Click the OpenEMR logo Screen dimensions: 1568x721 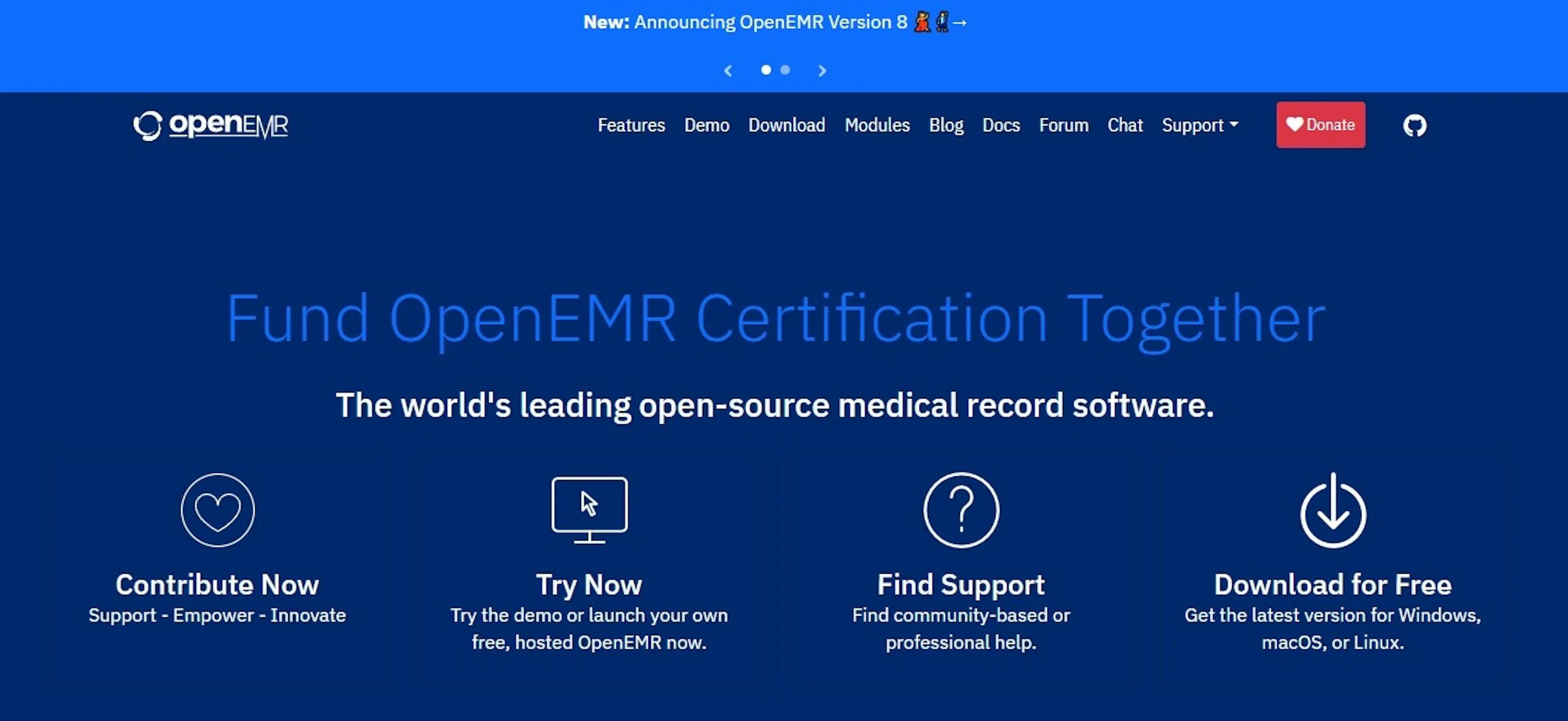211,125
